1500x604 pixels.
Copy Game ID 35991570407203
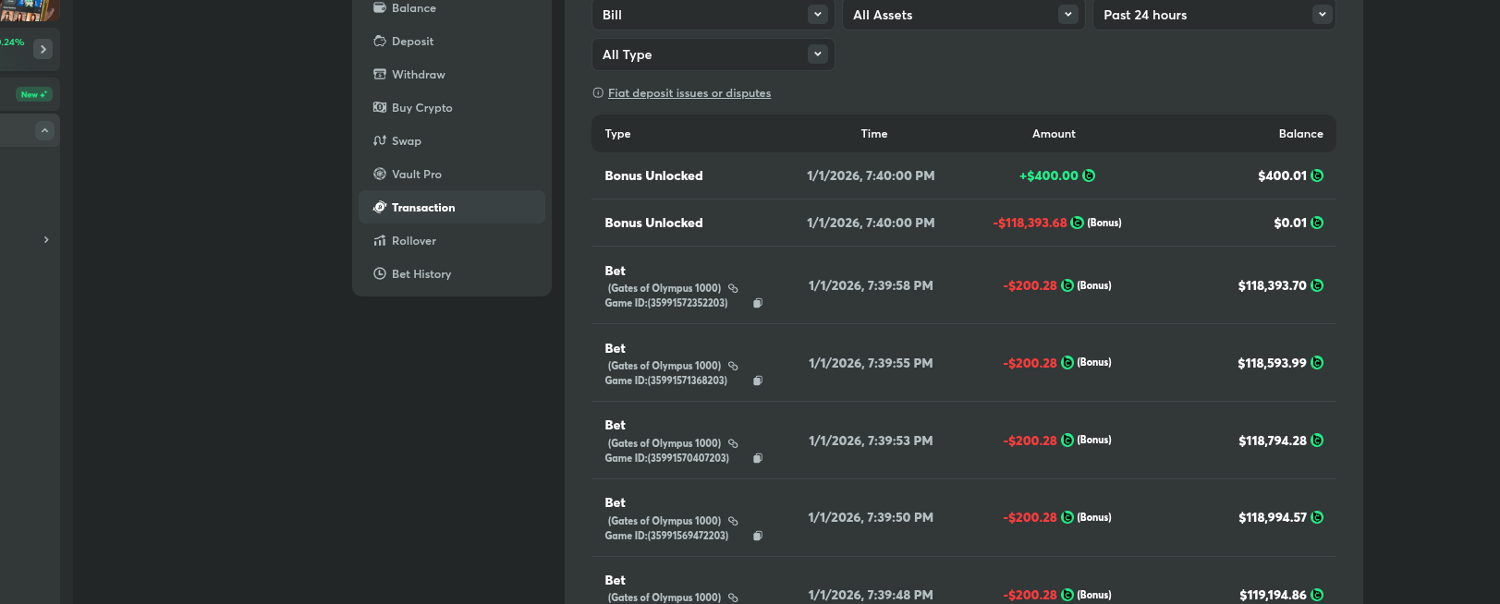click(758, 458)
